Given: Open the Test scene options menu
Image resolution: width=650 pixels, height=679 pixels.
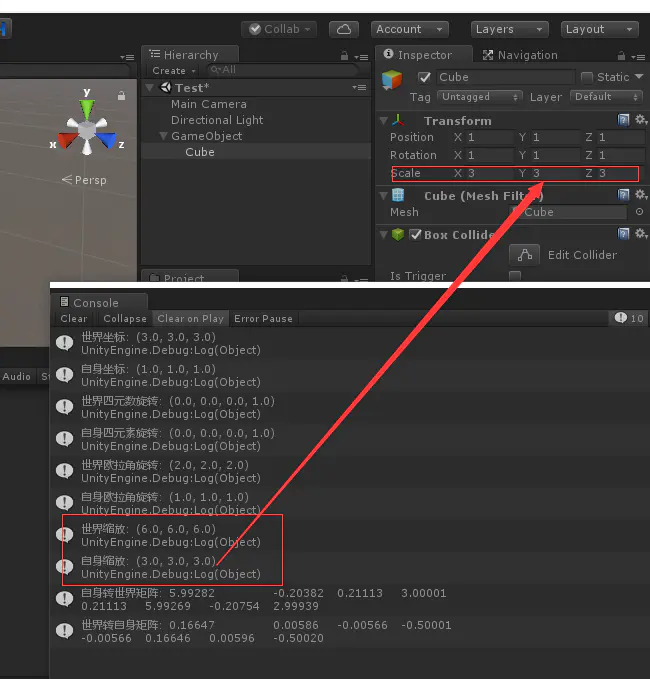Looking at the screenshot, I should click(359, 87).
